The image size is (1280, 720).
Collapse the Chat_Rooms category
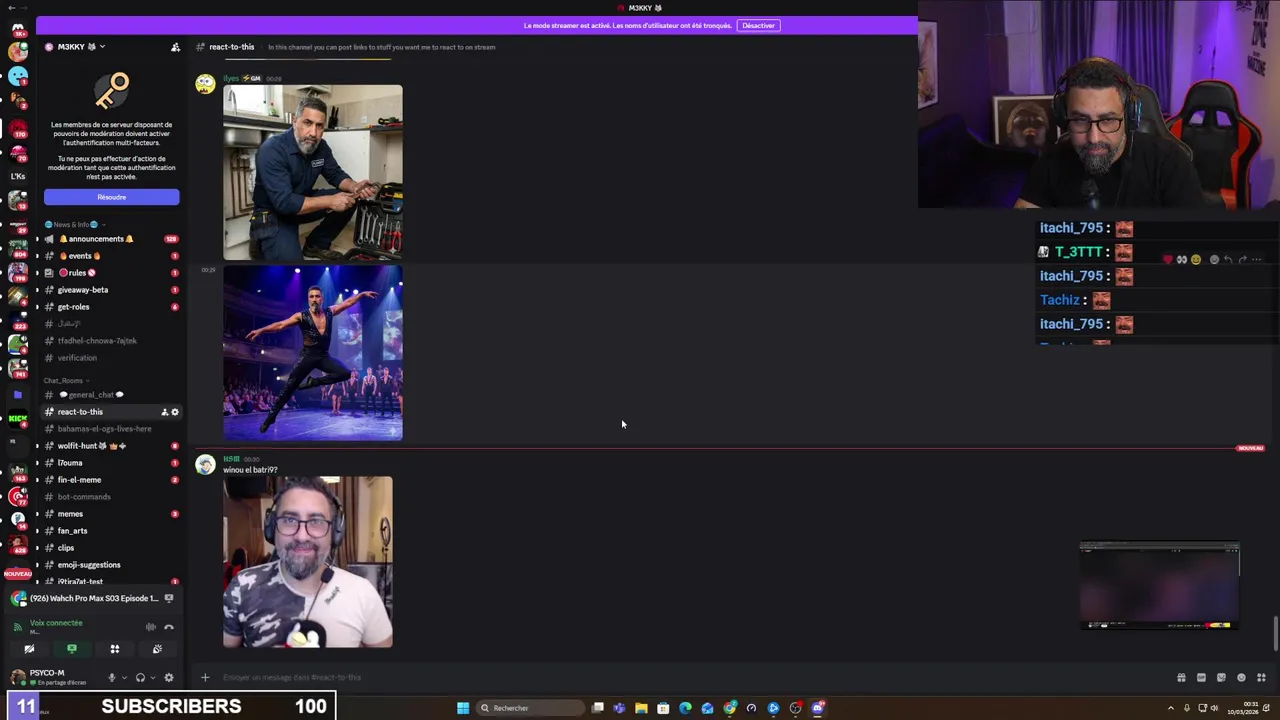(66, 380)
